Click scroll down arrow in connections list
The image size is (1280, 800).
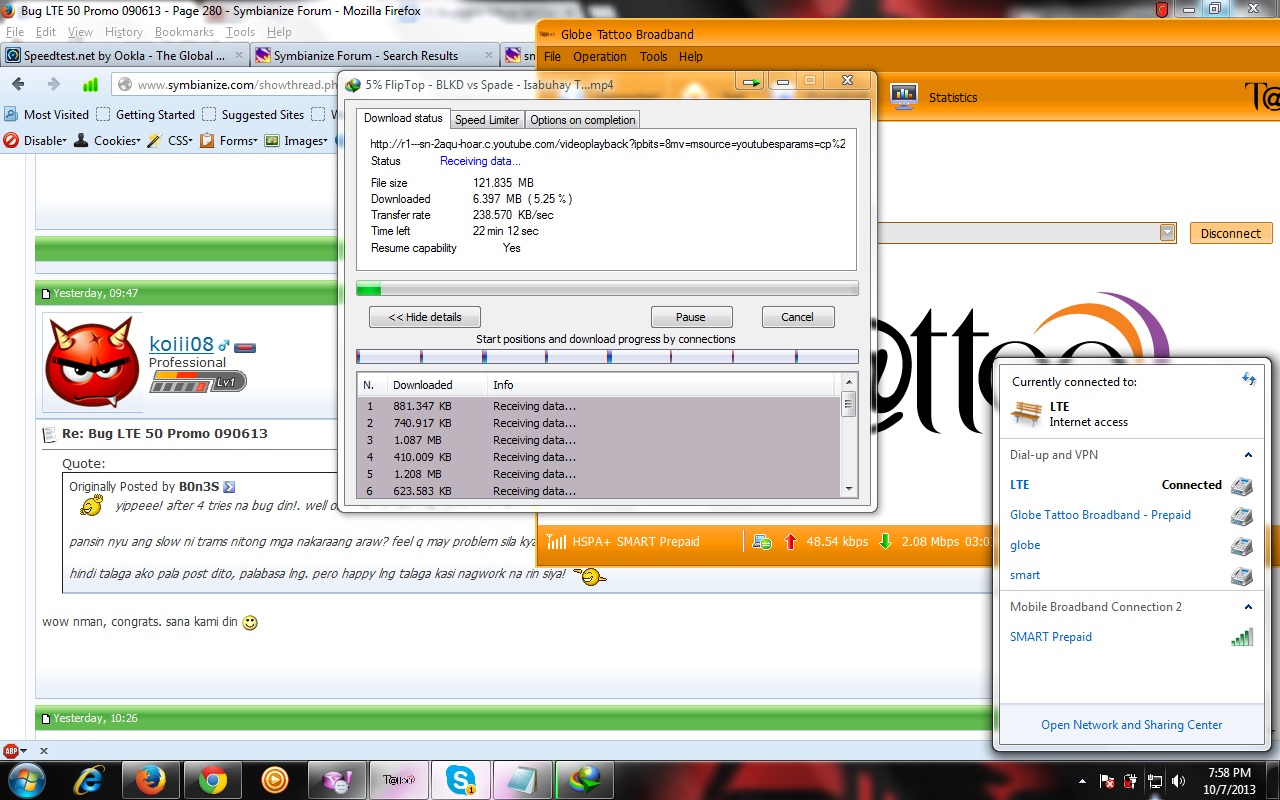pyautogui.click(x=849, y=489)
